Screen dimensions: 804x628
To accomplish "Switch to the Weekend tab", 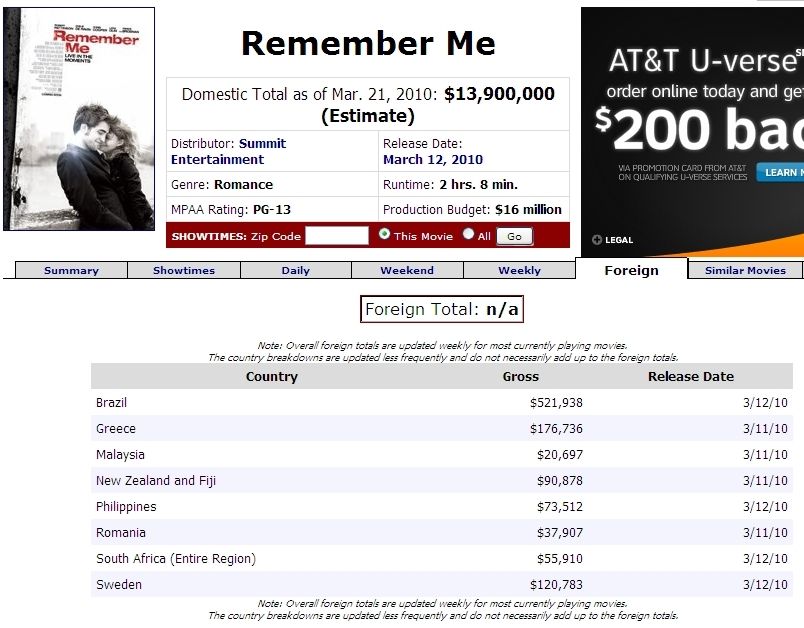I will pyautogui.click(x=407, y=270).
